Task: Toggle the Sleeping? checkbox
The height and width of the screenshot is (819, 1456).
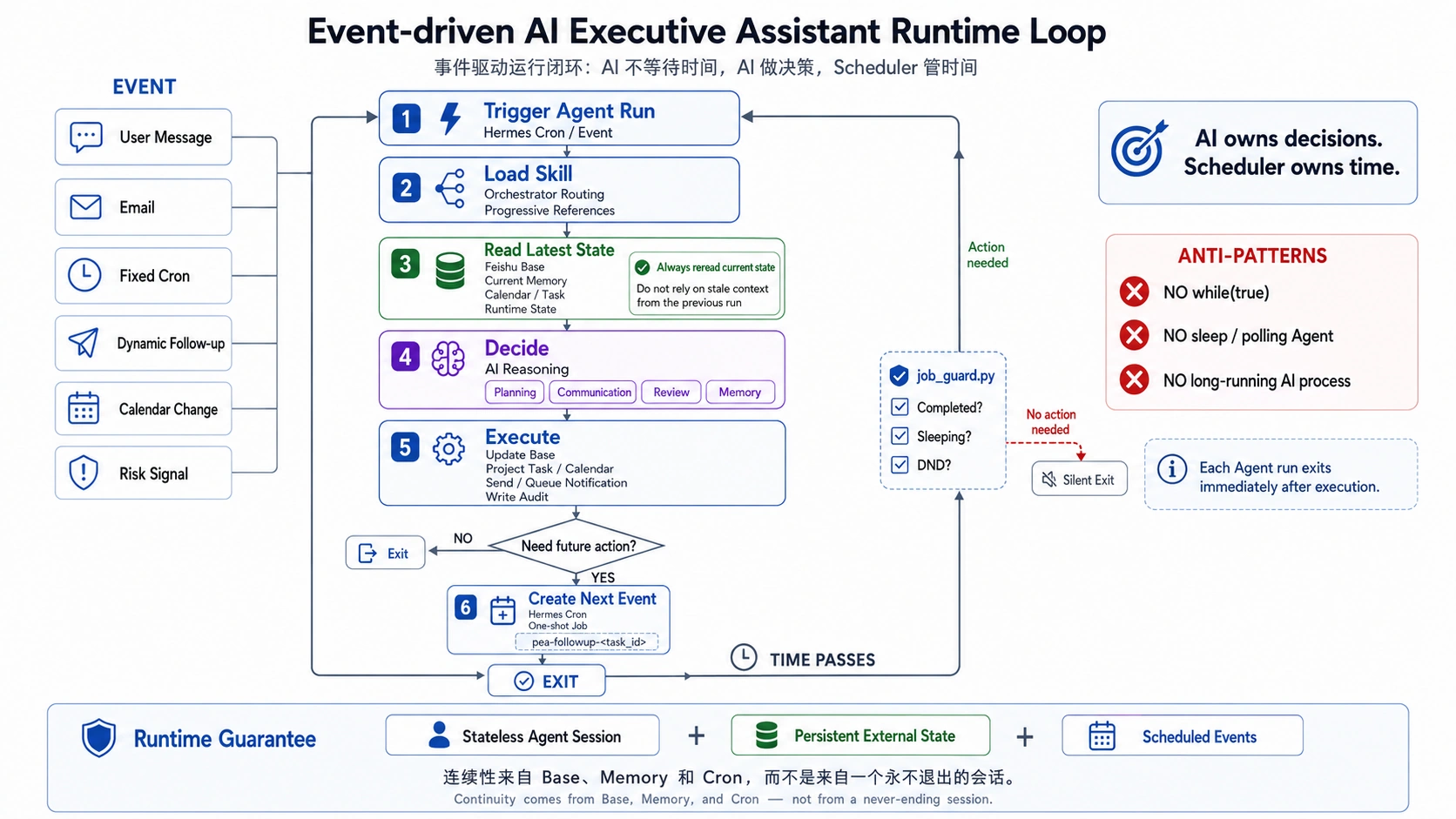Action: point(900,436)
